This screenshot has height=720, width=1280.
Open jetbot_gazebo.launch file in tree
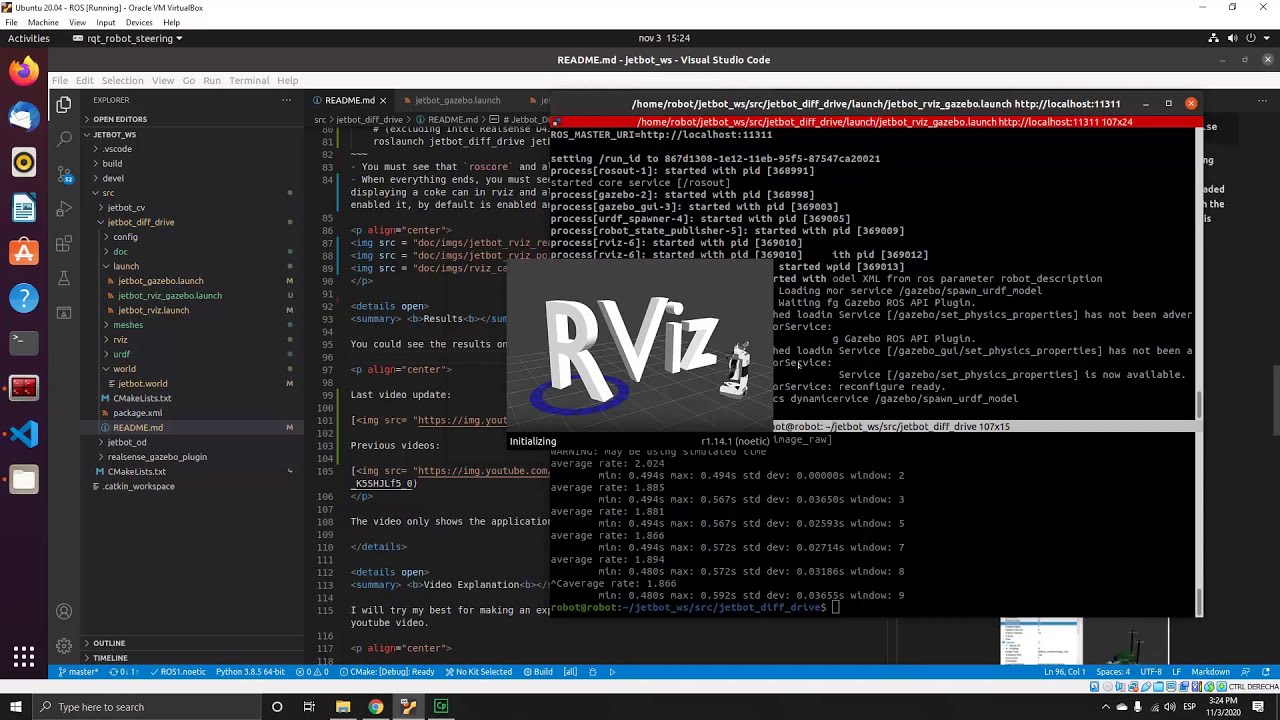[160, 281]
